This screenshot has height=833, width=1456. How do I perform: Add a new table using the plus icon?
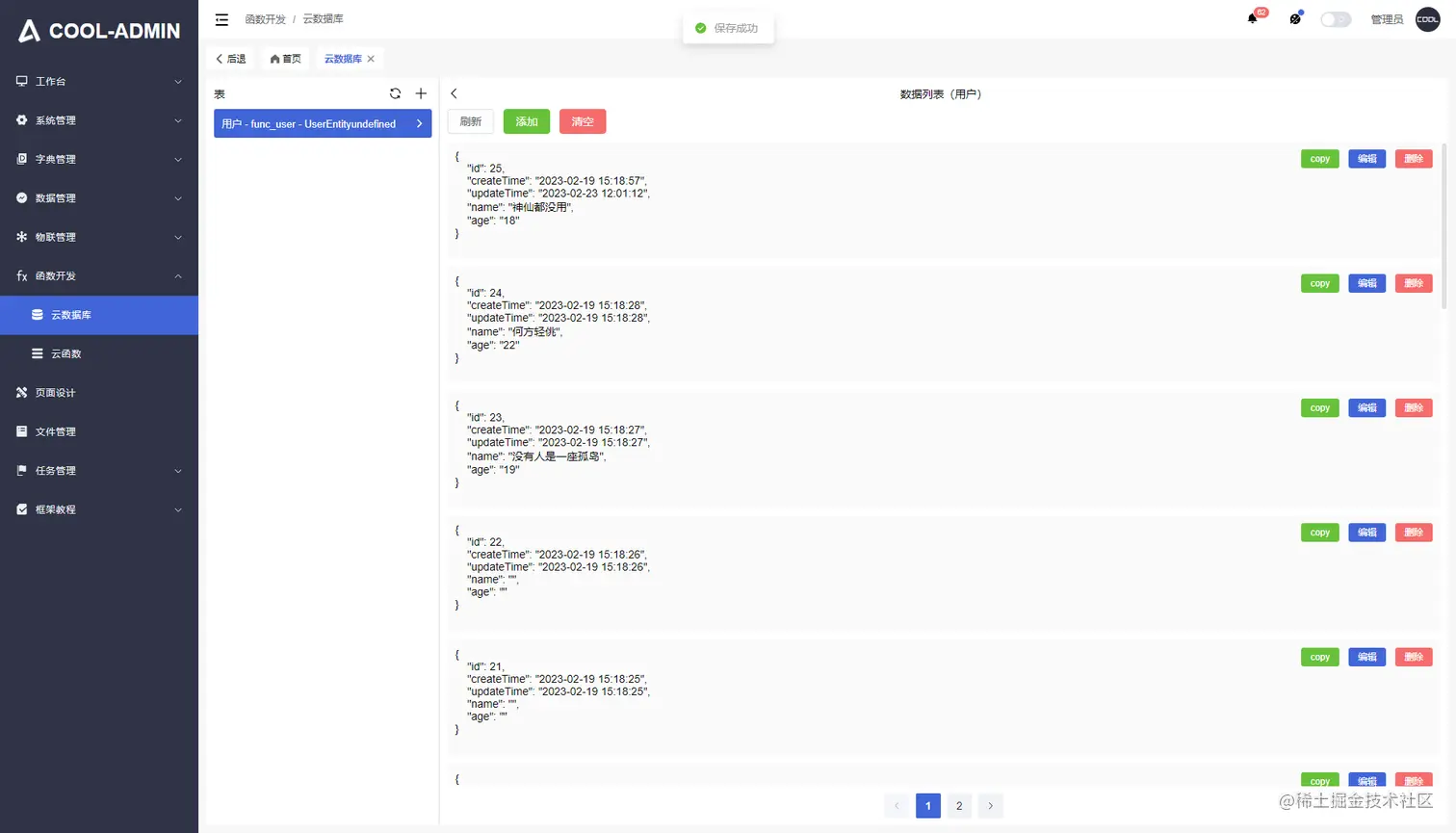click(x=420, y=93)
